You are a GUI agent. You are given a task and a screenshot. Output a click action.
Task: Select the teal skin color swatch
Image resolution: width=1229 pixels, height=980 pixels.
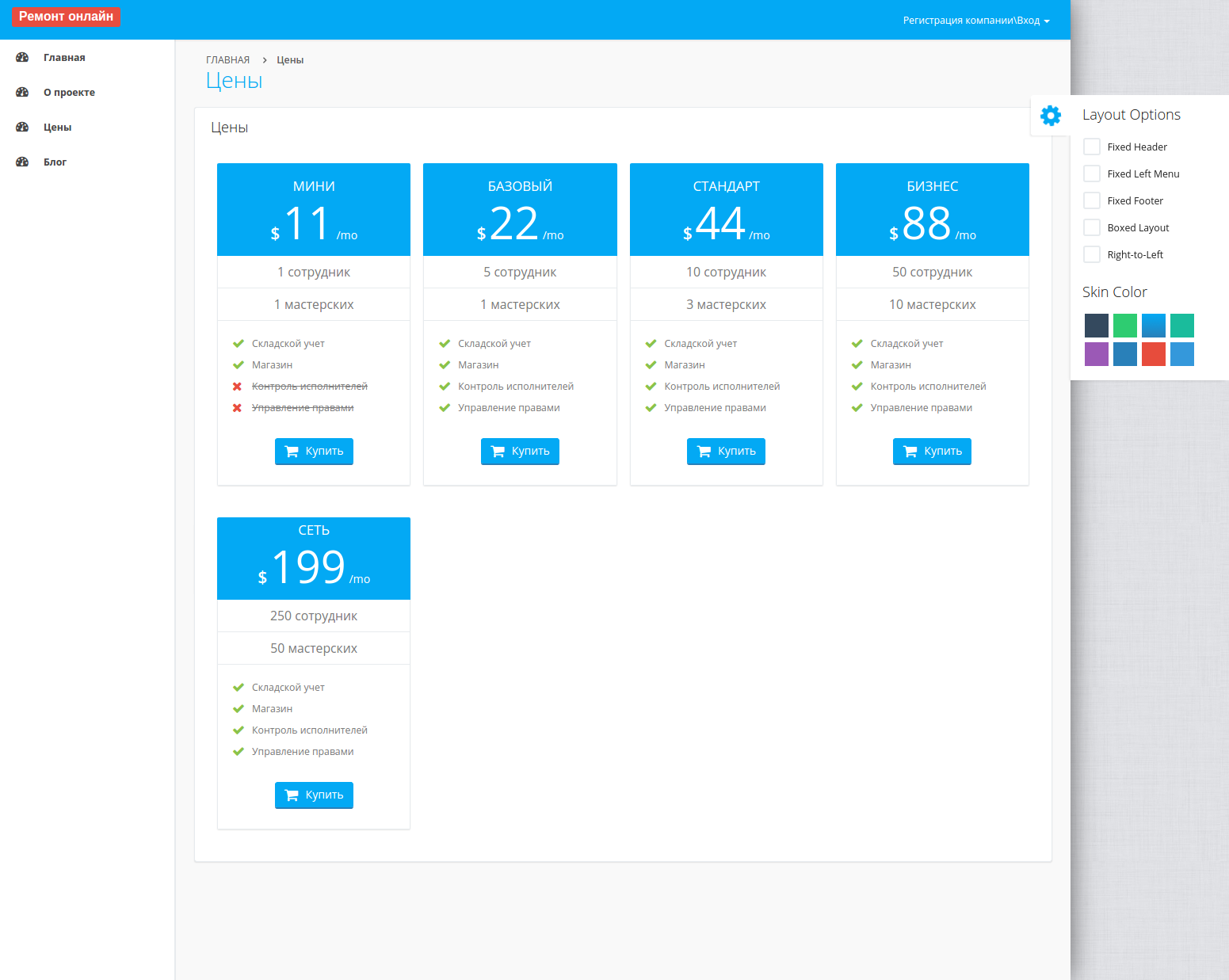click(1182, 326)
